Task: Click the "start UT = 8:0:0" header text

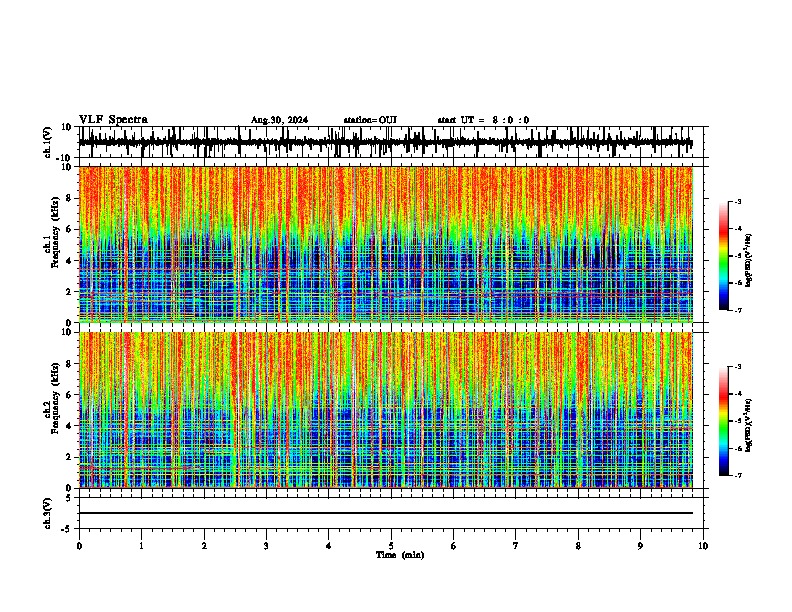Action: coord(483,120)
